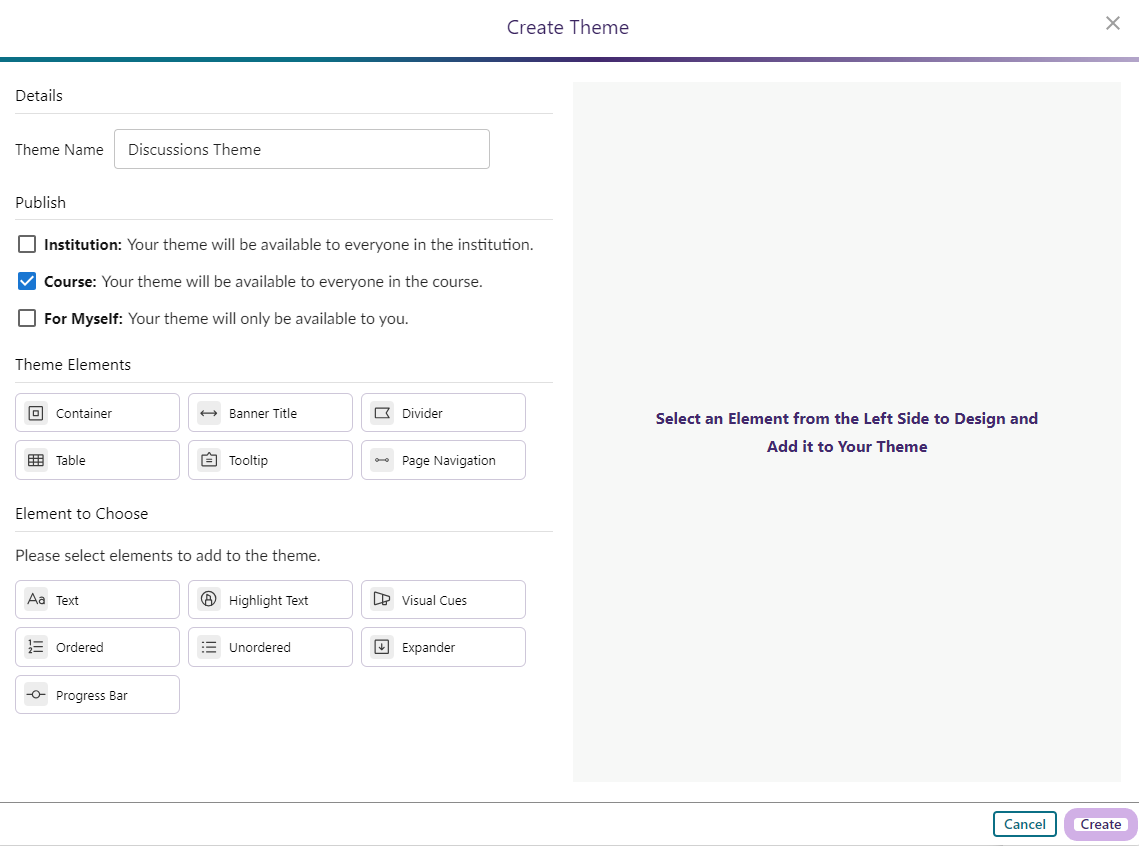
Task: Choose the Divider element icon
Action: [382, 413]
